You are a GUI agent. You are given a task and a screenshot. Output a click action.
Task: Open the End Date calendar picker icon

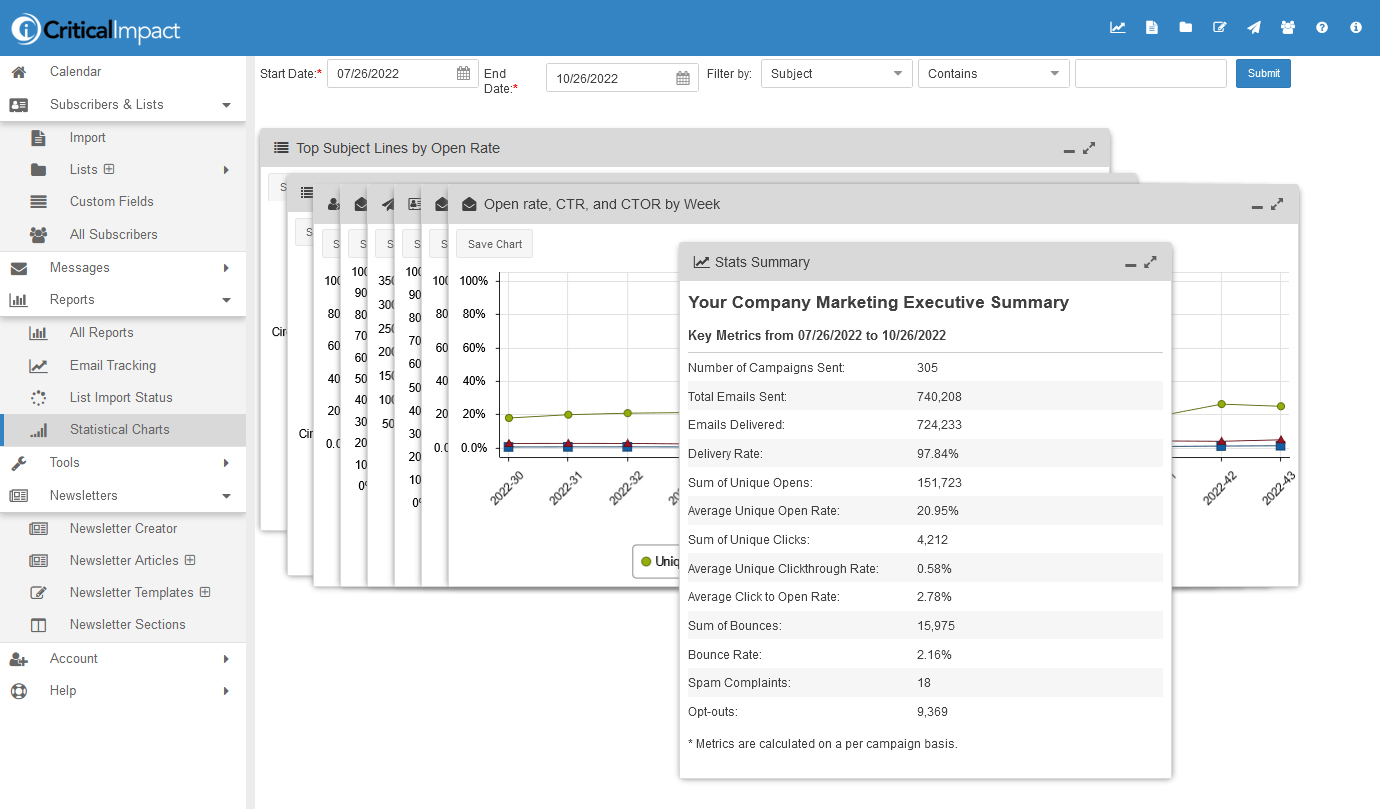(x=683, y=78)
